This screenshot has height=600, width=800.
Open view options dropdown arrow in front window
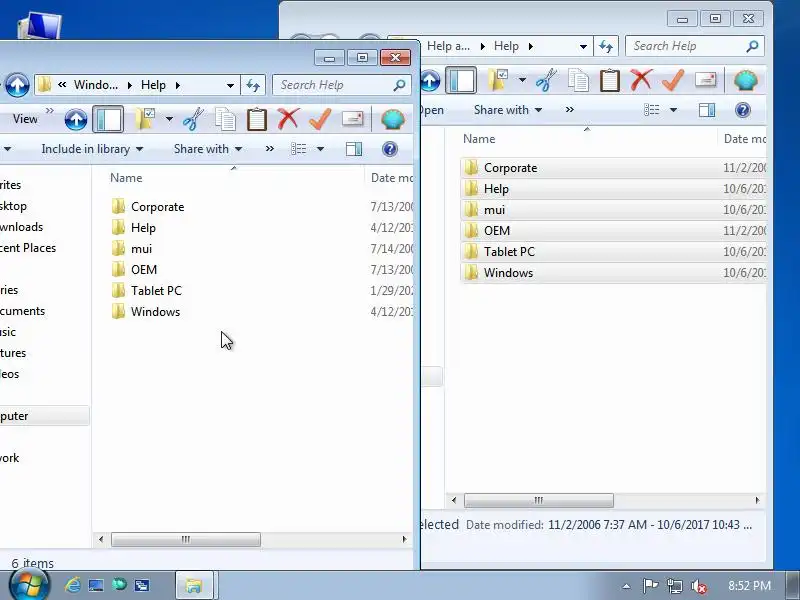point(320,149)
